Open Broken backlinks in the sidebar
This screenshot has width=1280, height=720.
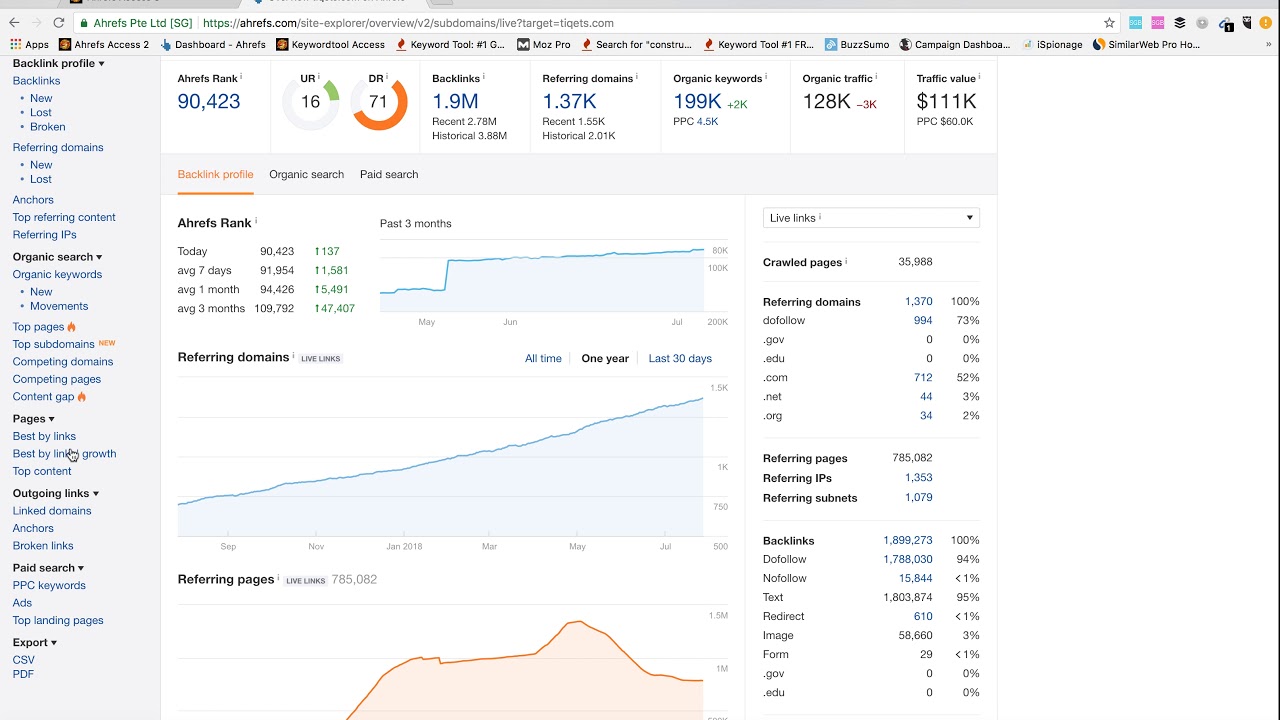tap(47, 127)
